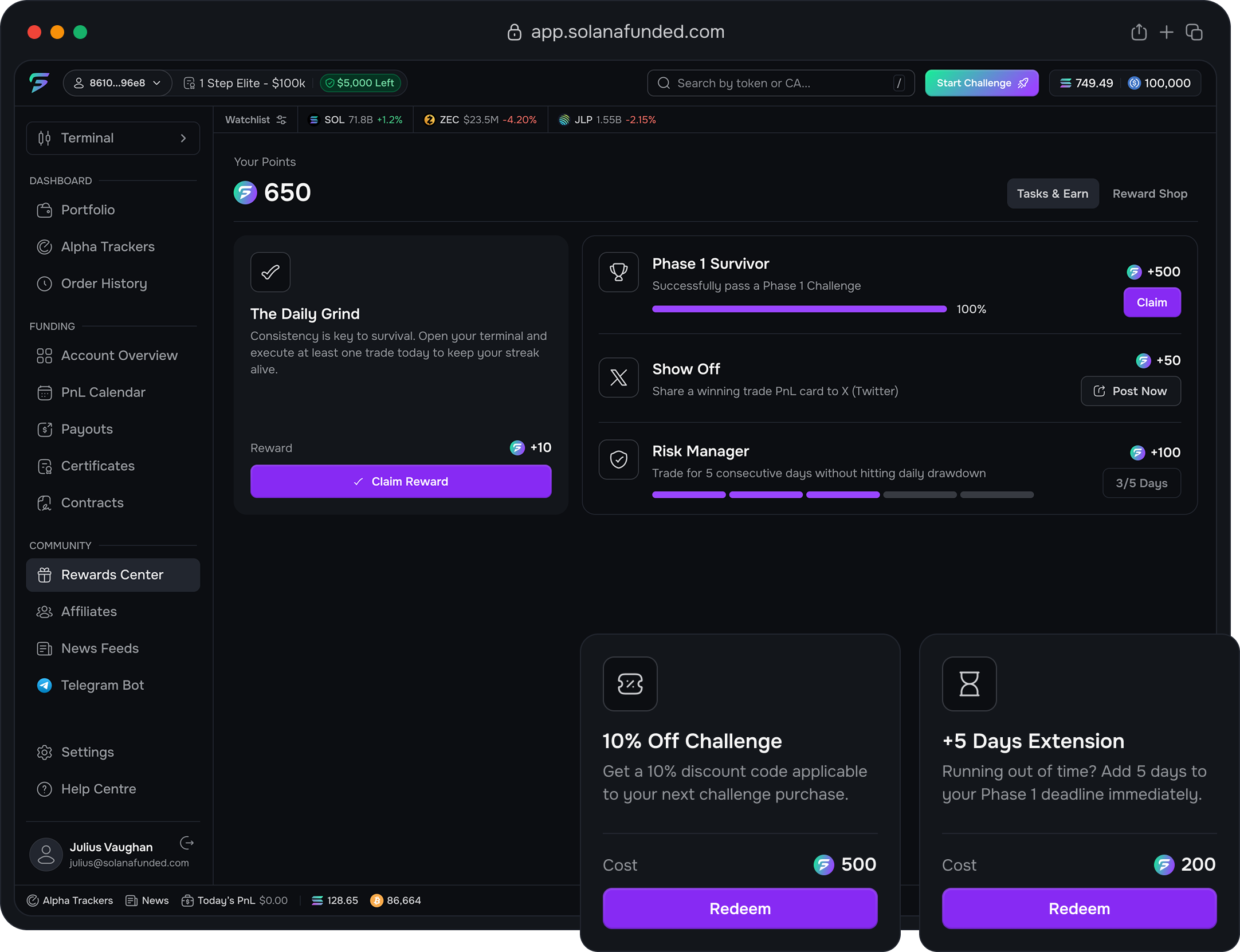Click the Risk Manager segmented progress bar
Viewport: 1240px width, 952px height.
pos(842,494)
